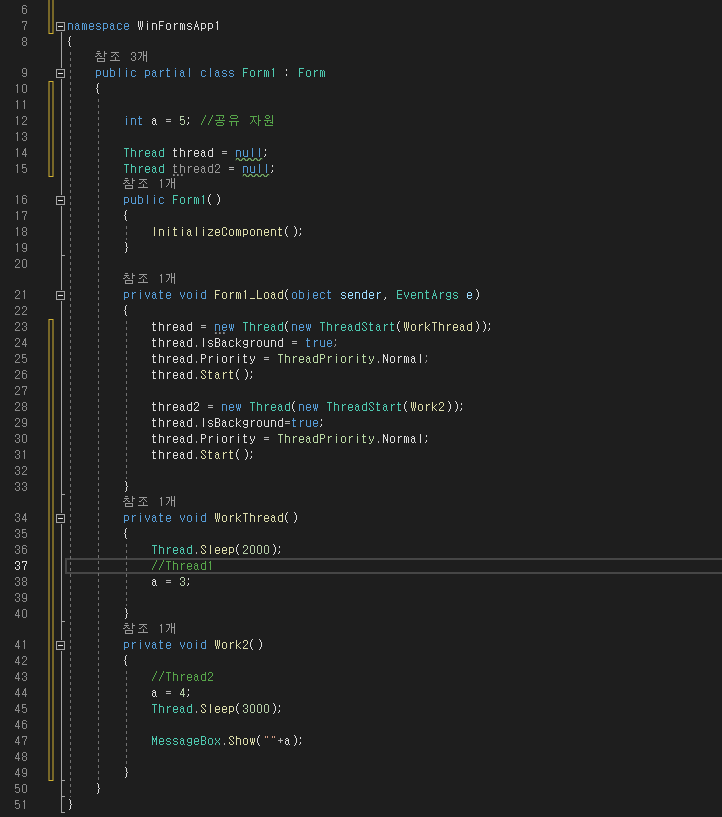Click 'WorkThread()' in its method declaration
This screenshot has width=722, height=817.
[256, 518]
